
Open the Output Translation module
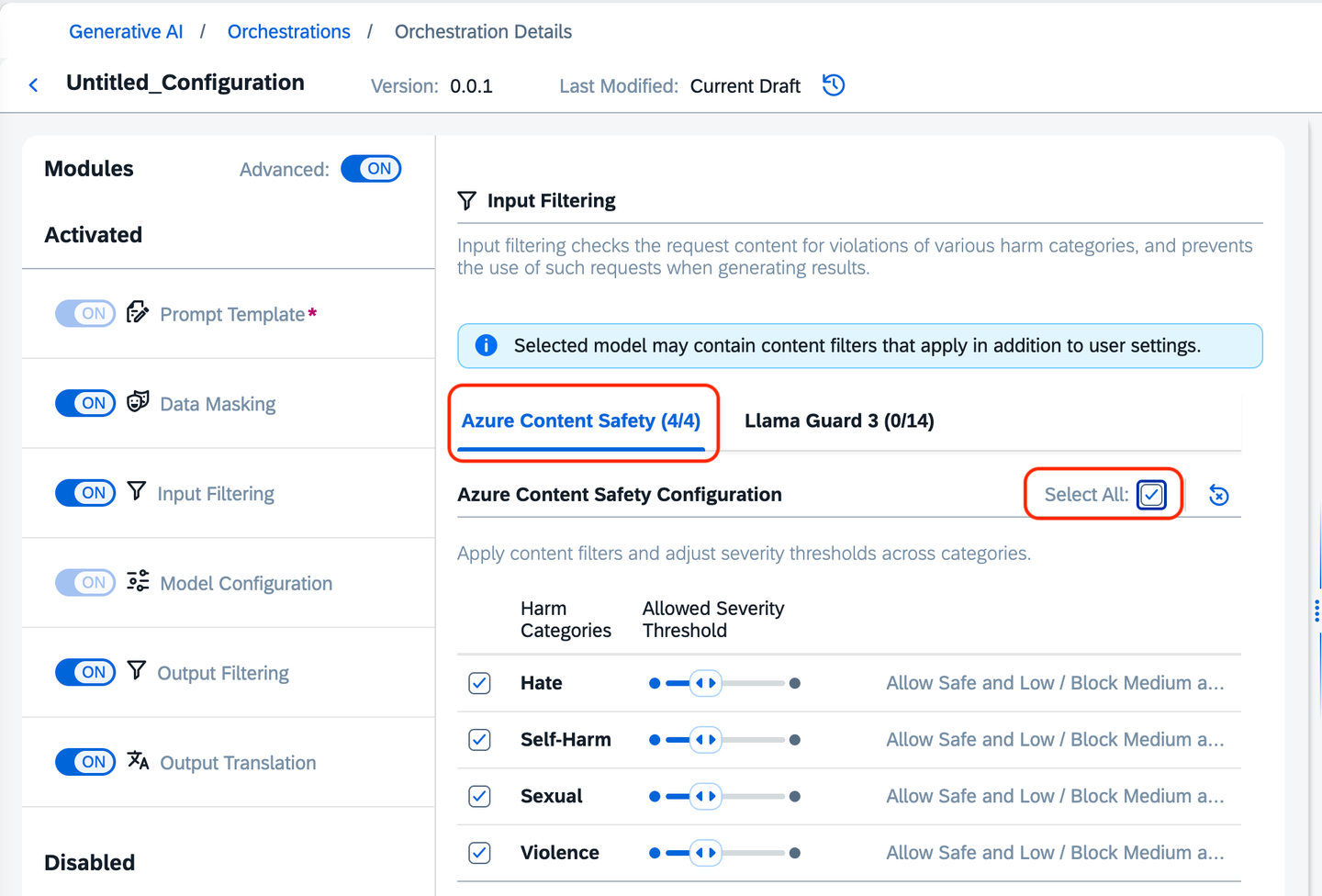click(x=238, y=763)
